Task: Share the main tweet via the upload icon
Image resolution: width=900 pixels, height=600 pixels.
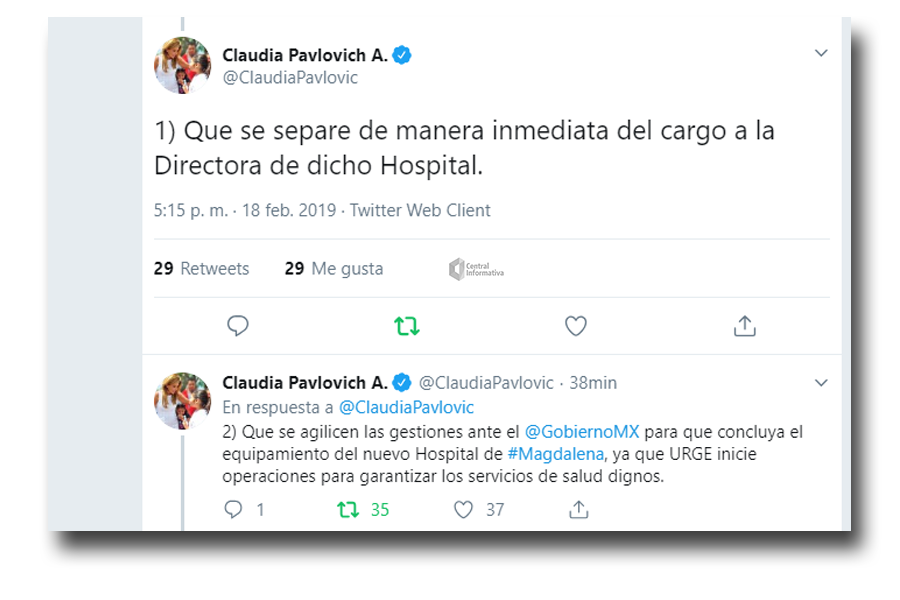Action: (x=744, y=326)
